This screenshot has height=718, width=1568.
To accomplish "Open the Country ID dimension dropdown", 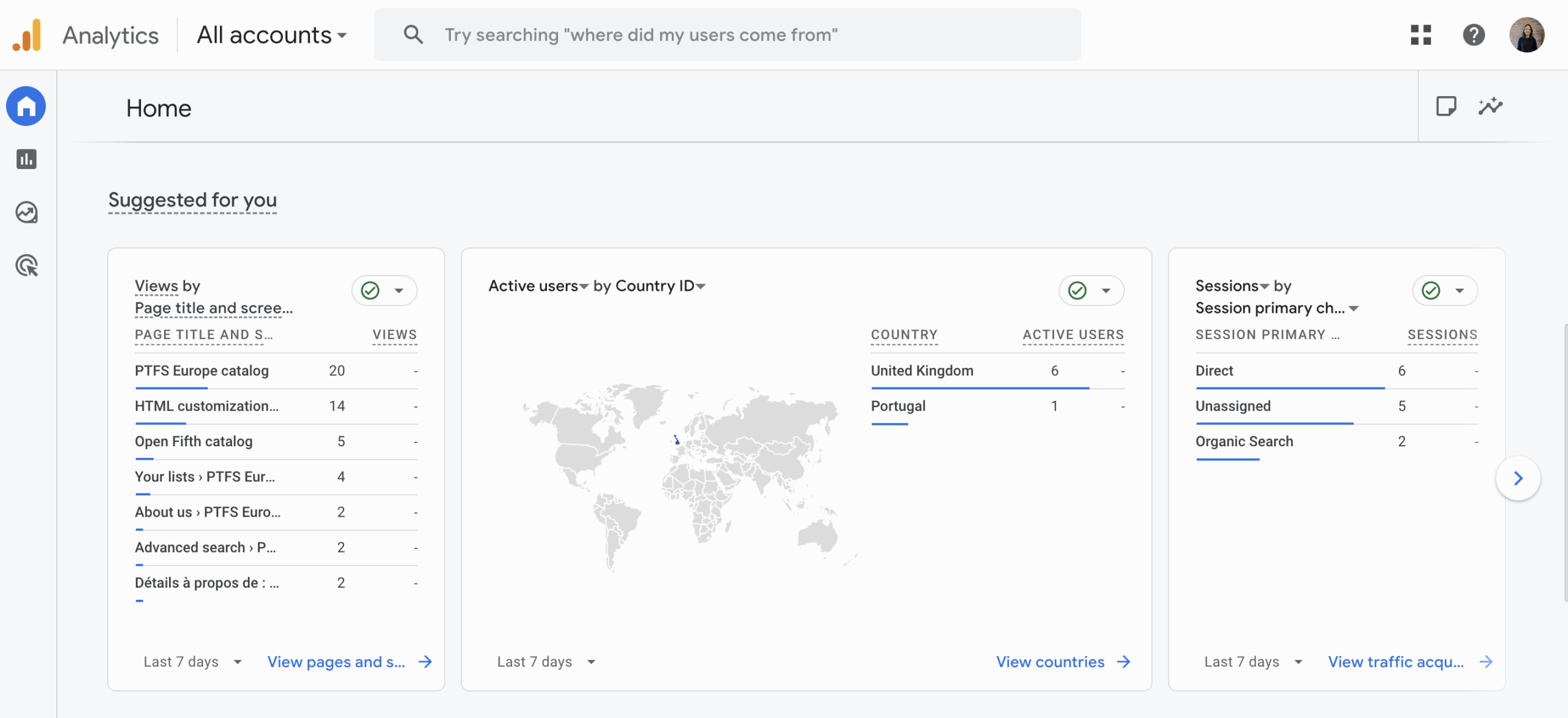I will 660,286.
